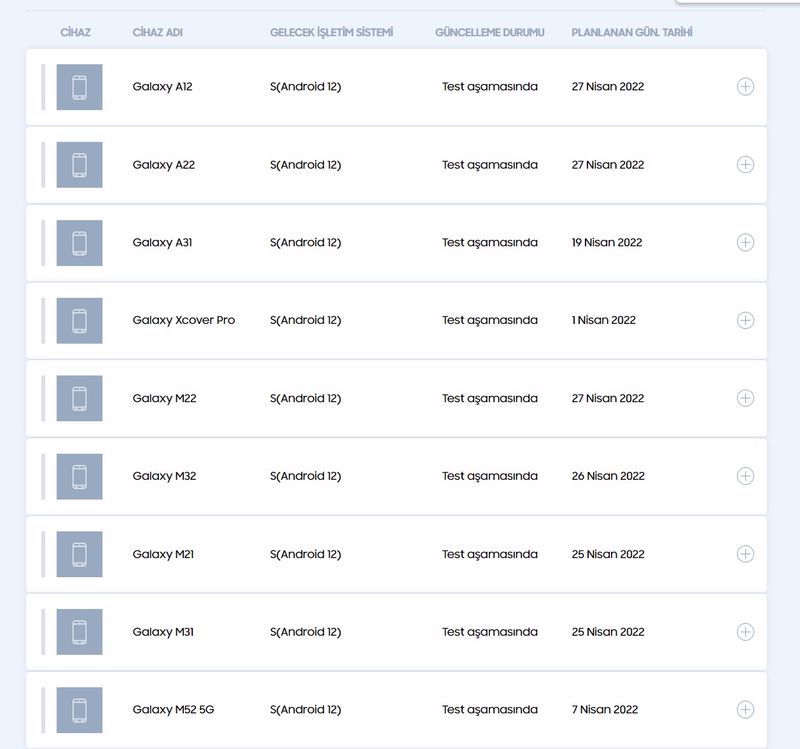Click the Galaxy Xcover Pro phone icon

[x=79, y=320]
